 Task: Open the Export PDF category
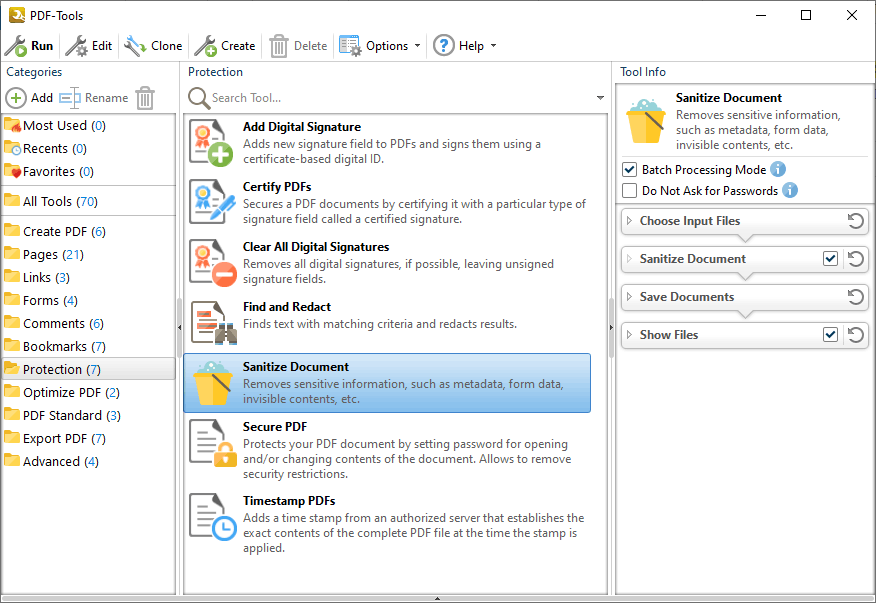coord(89,438)
